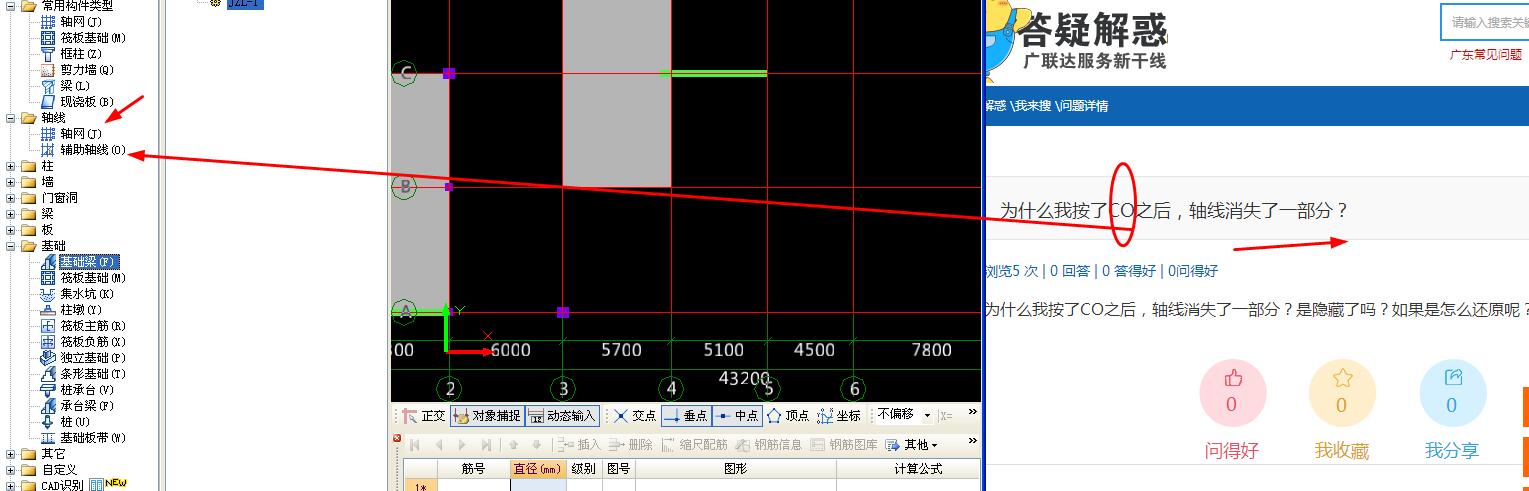Viewport: 1529px width, 491px height.
Task: Expand the snap toolbar overflow chevron
Action: [x=973, y=412]
